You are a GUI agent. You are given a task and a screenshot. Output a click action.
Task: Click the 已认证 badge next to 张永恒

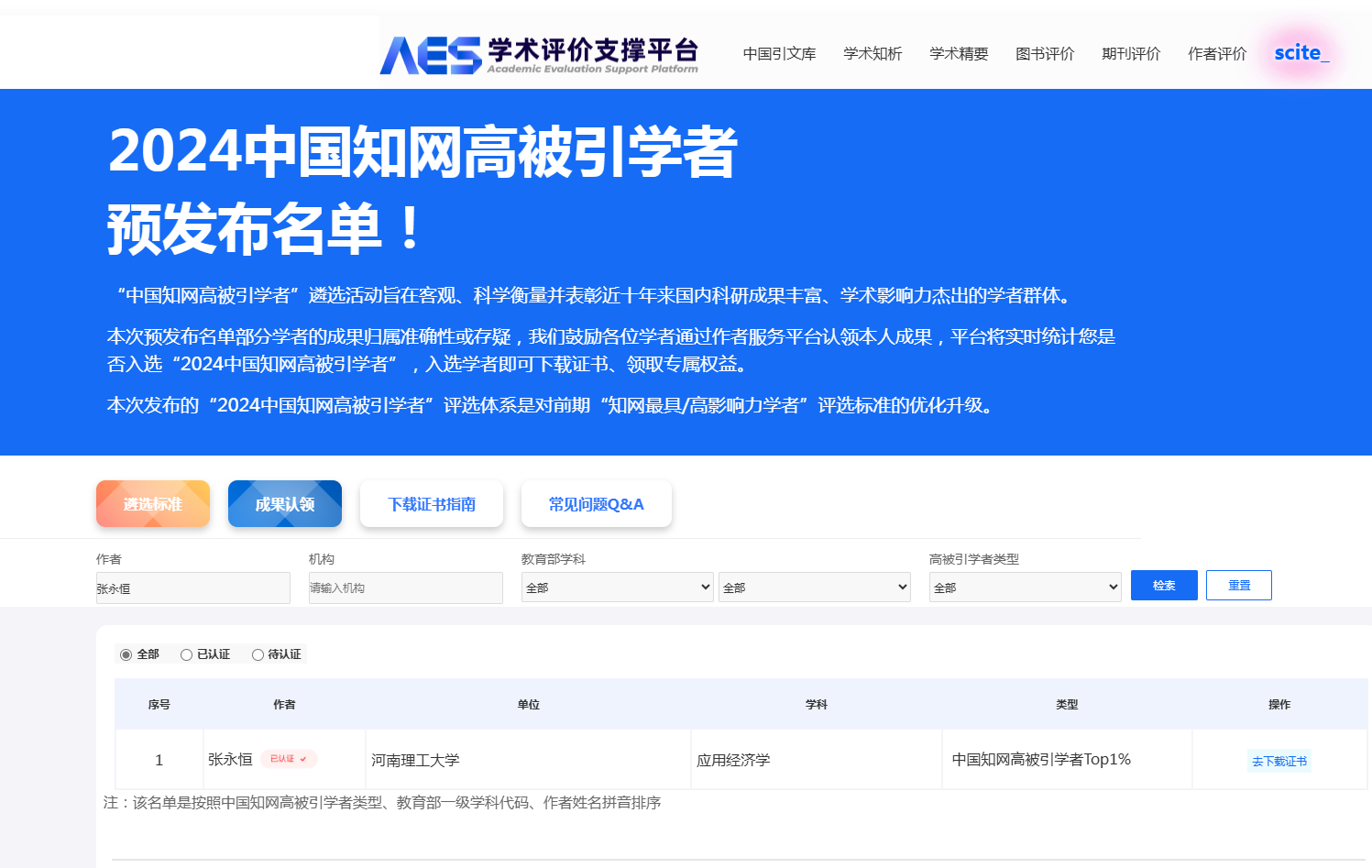point(289,759)
